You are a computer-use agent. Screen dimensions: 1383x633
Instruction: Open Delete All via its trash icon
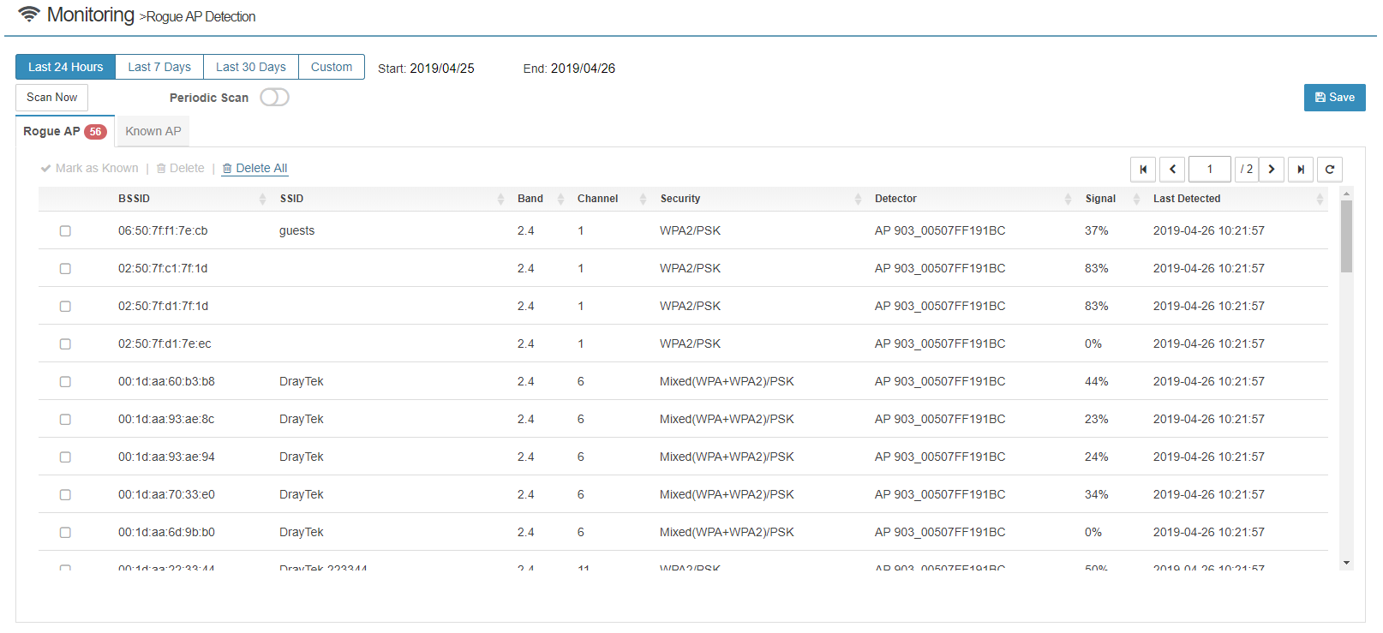pyautogui.click(x=227, y=168)
